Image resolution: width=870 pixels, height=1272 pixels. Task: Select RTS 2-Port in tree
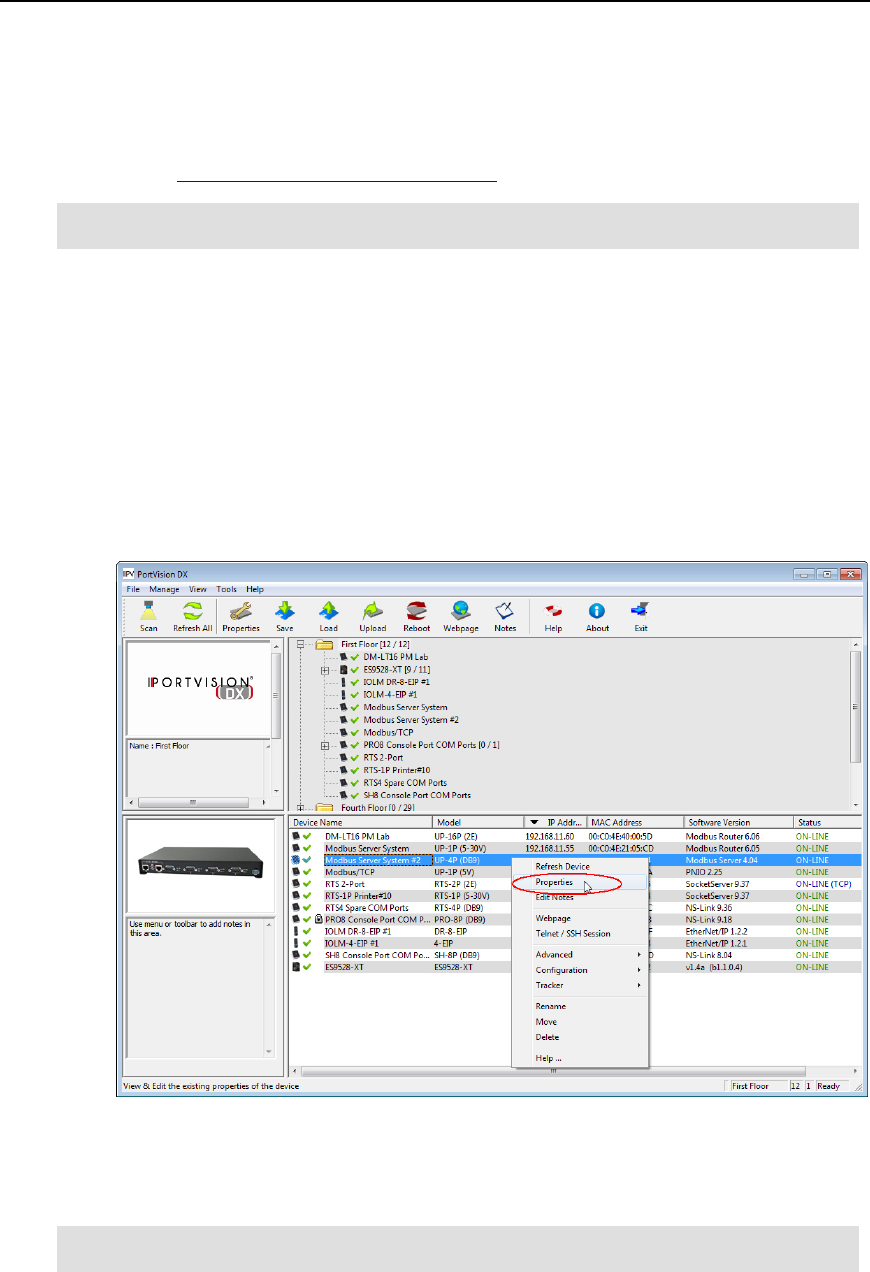pos(385,757)
